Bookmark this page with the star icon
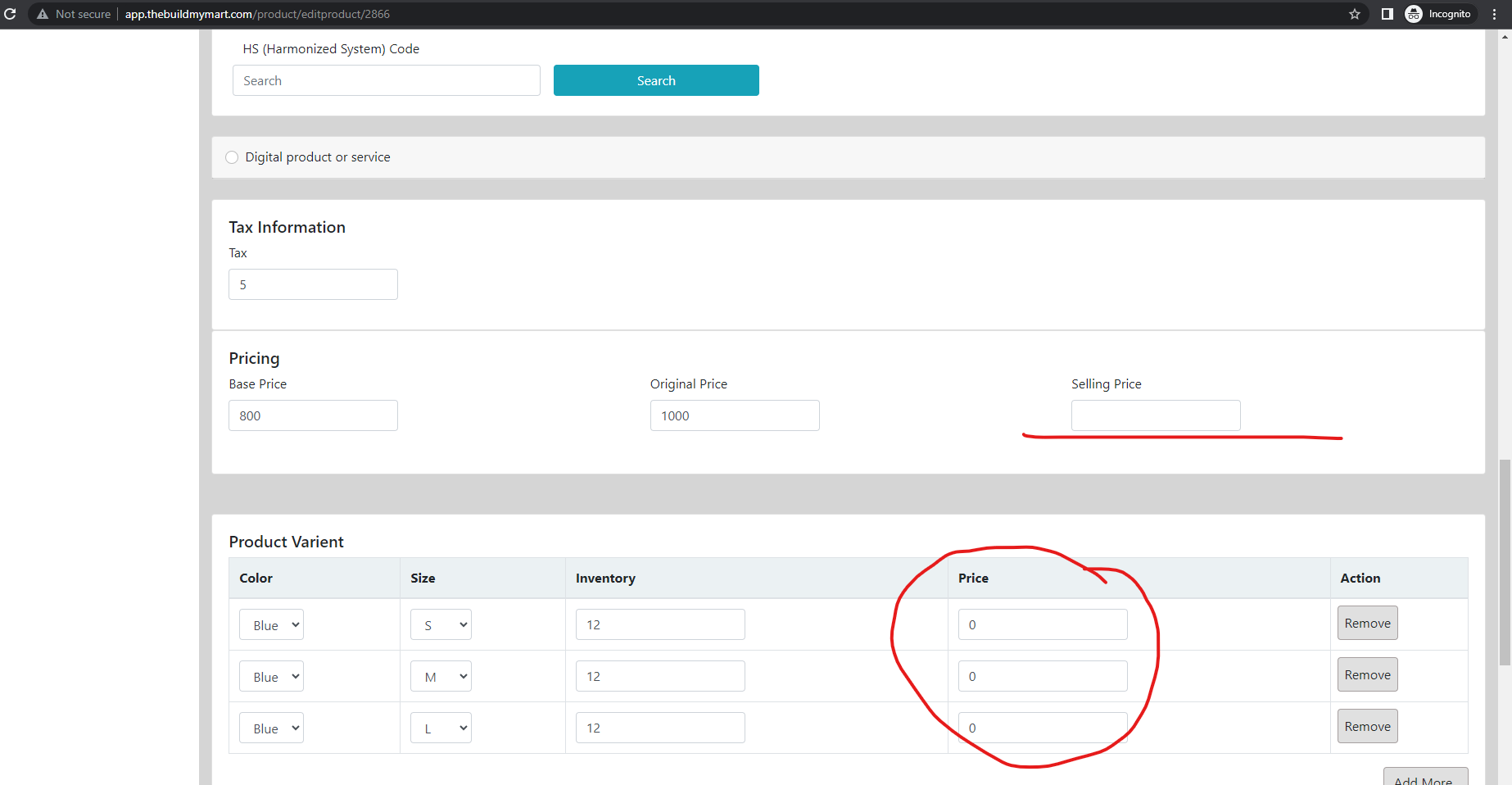The width and height of the screenshot is (1512, 785). (x=1355, y=14)
